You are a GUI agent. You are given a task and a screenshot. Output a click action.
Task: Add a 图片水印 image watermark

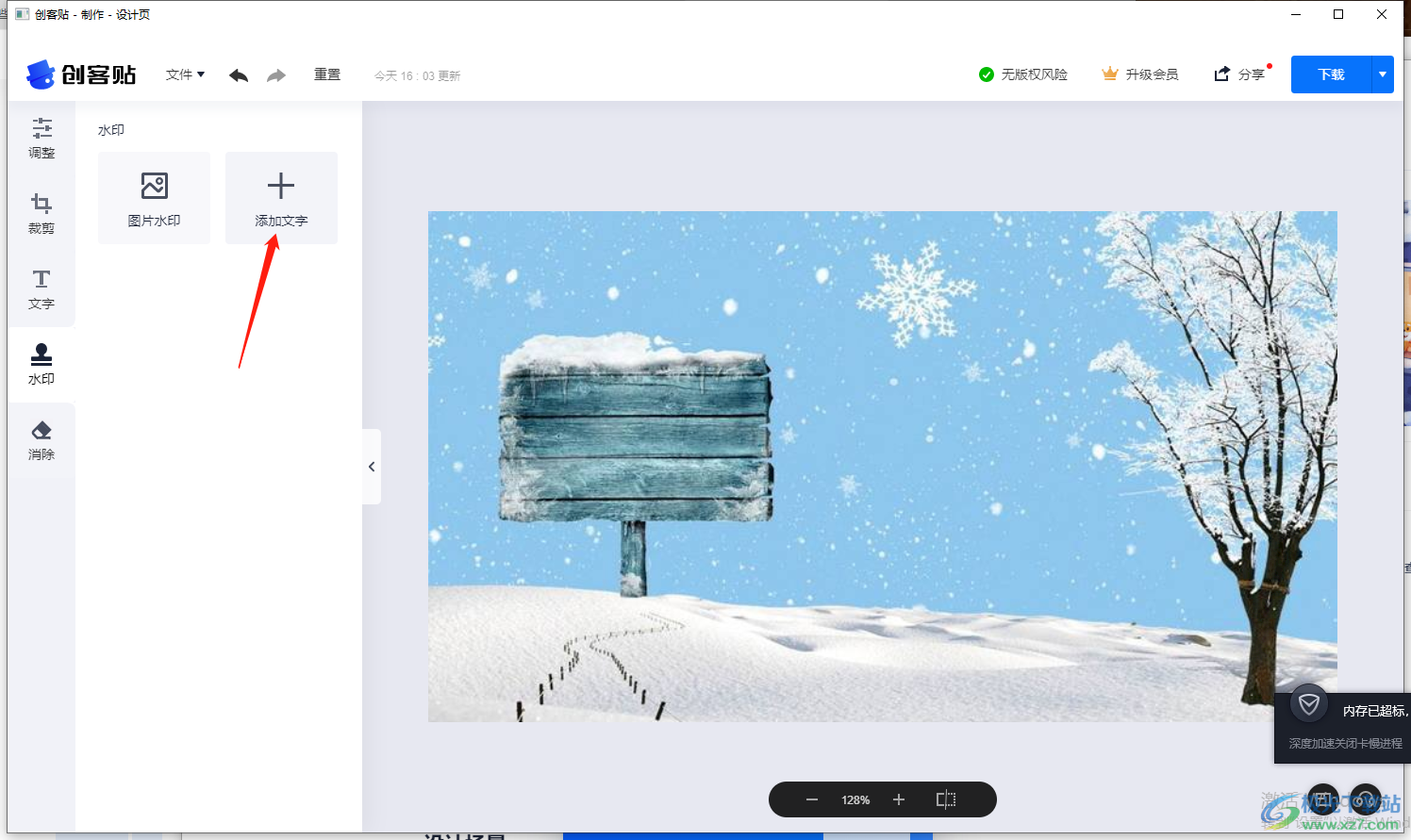pos(154,198)
